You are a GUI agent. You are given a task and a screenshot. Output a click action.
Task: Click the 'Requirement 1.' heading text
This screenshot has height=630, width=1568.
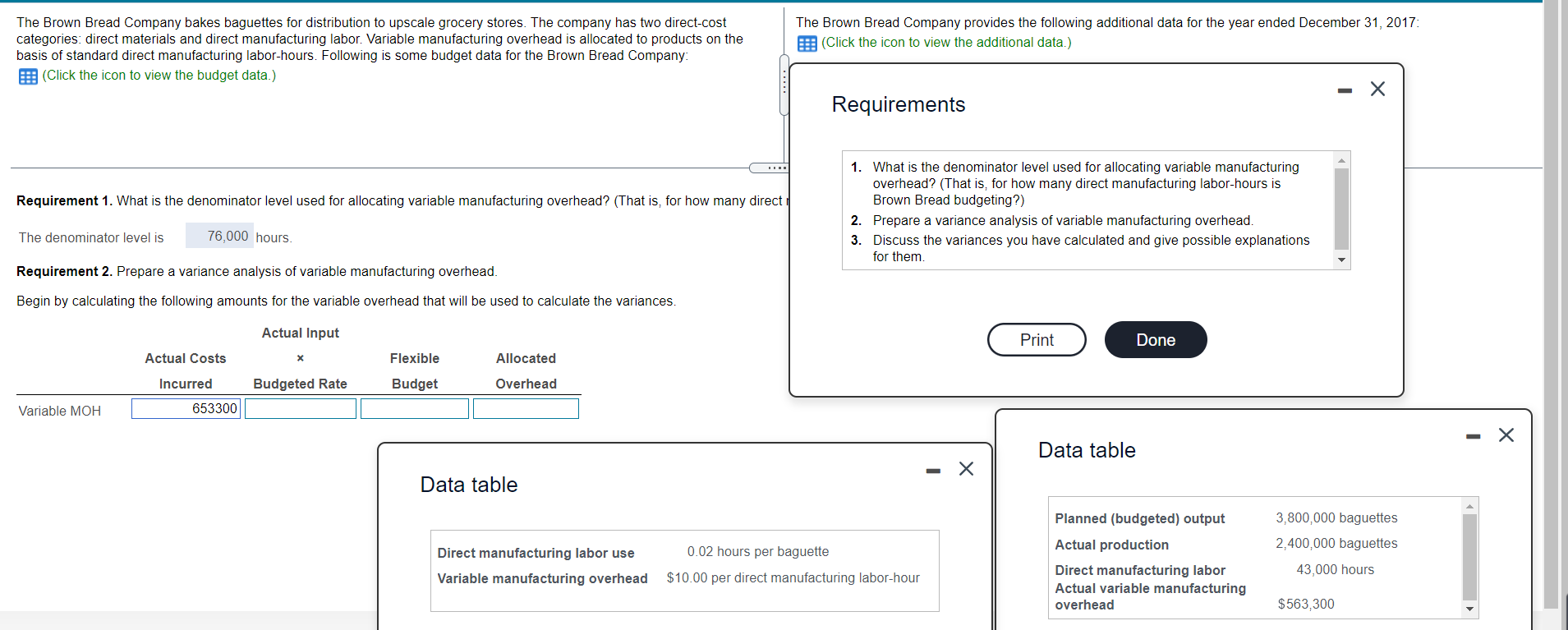(x=65, y=201)
